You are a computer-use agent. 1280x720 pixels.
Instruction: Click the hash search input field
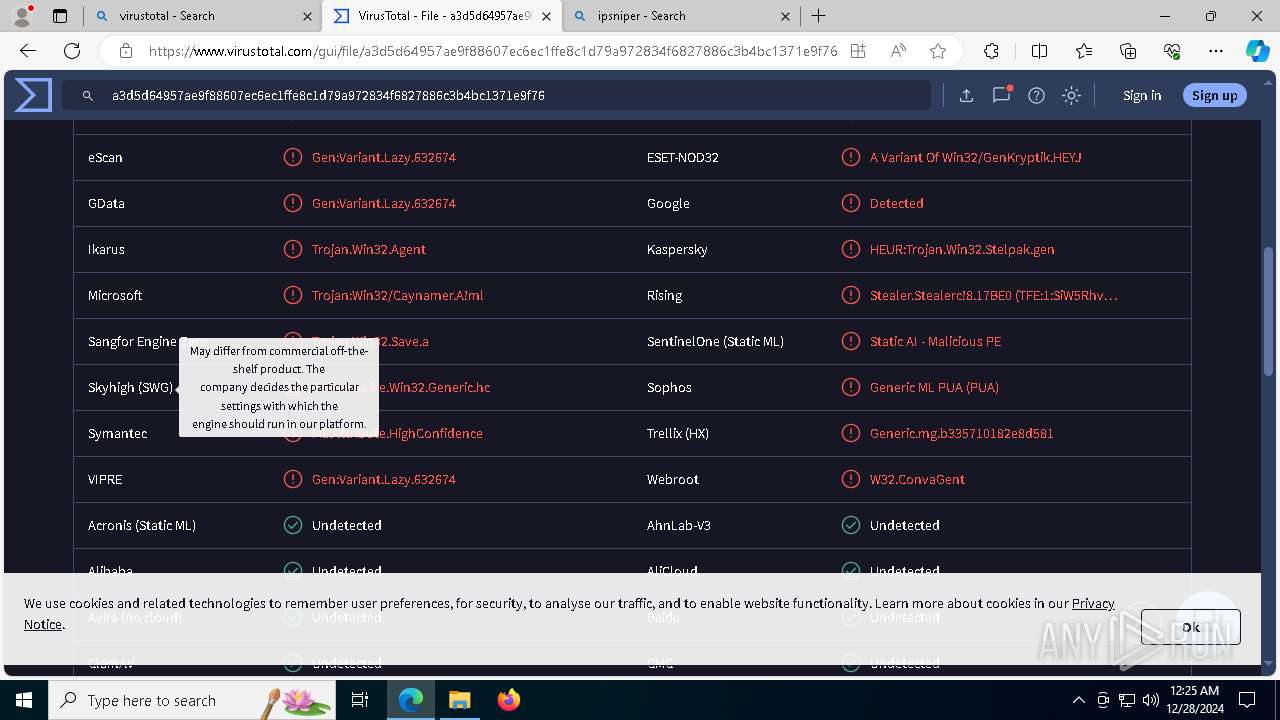point(497,95)
